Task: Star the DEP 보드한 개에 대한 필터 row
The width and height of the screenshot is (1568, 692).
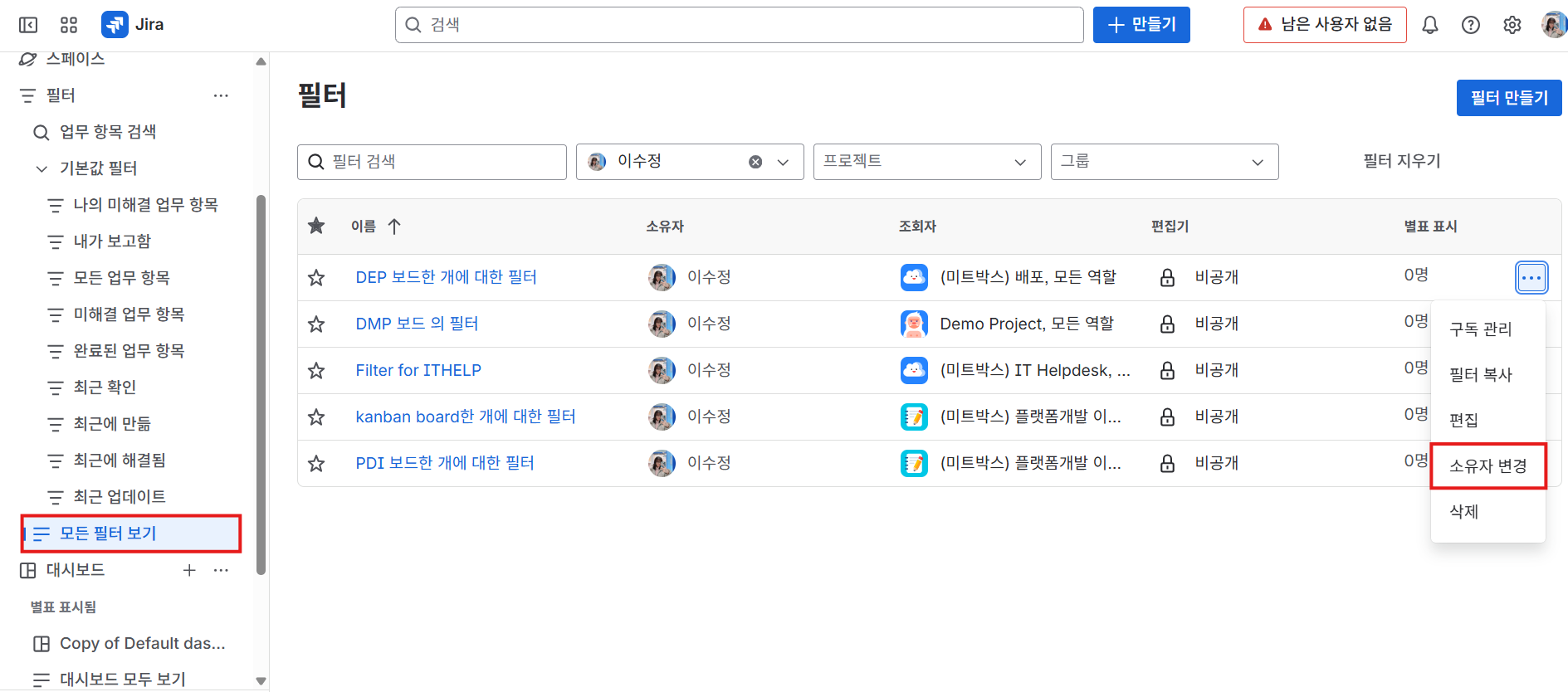Action: pyautogui.click(x=316, y=277)
